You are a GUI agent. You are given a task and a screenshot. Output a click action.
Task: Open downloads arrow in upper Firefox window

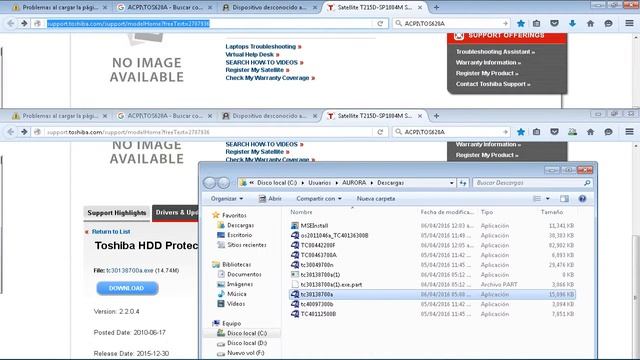click(x=572, y=24)
